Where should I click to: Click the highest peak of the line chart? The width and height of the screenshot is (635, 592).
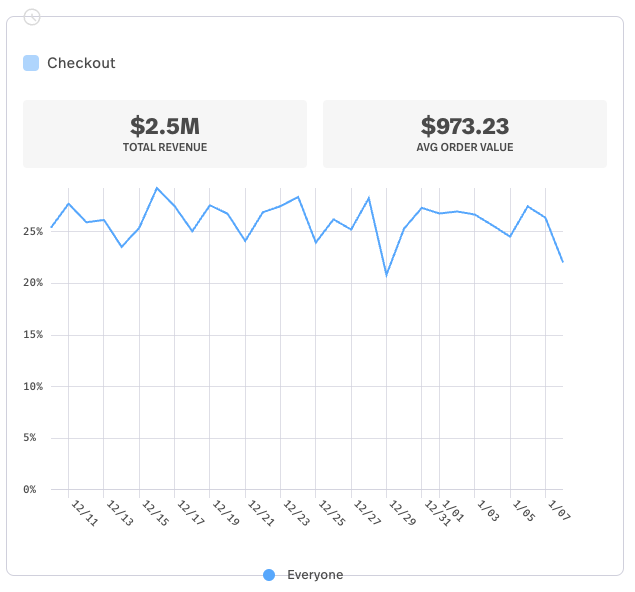pyautogui.click(x=157, y=188)
